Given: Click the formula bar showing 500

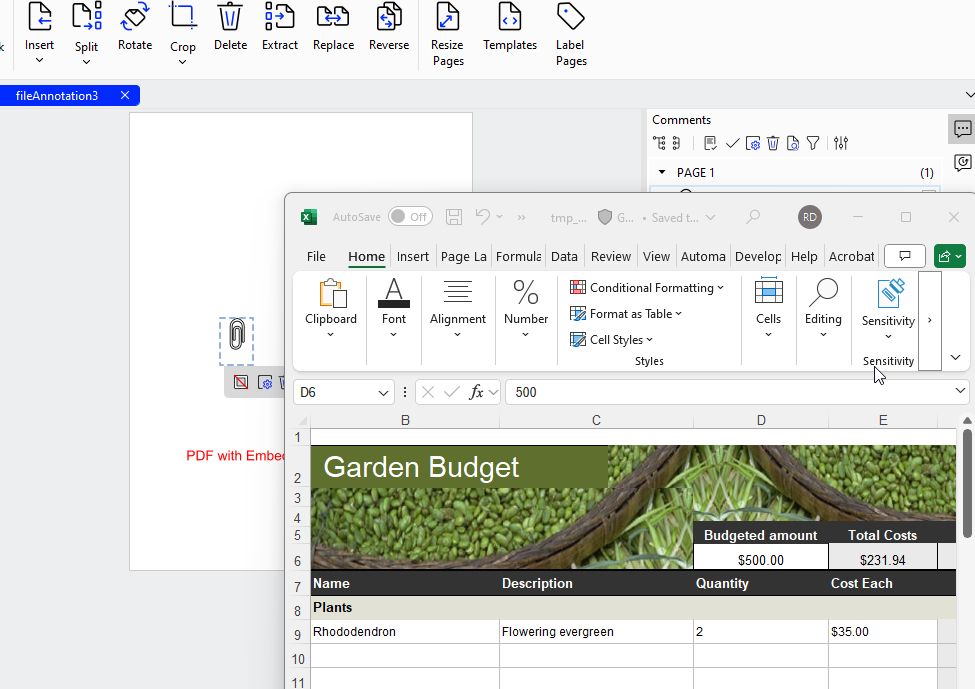Looking at the screenshot, I should tap(730, 393).
